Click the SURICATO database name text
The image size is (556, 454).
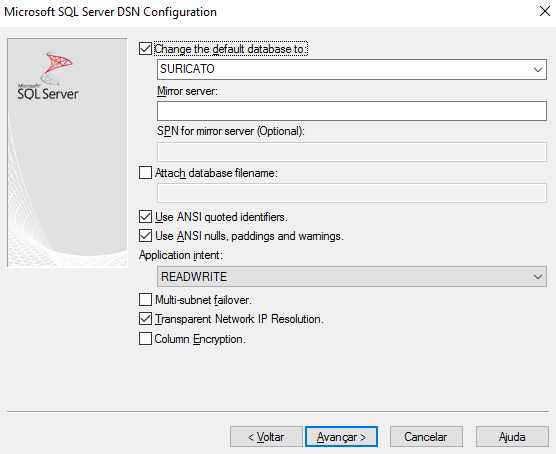point(187,69)
